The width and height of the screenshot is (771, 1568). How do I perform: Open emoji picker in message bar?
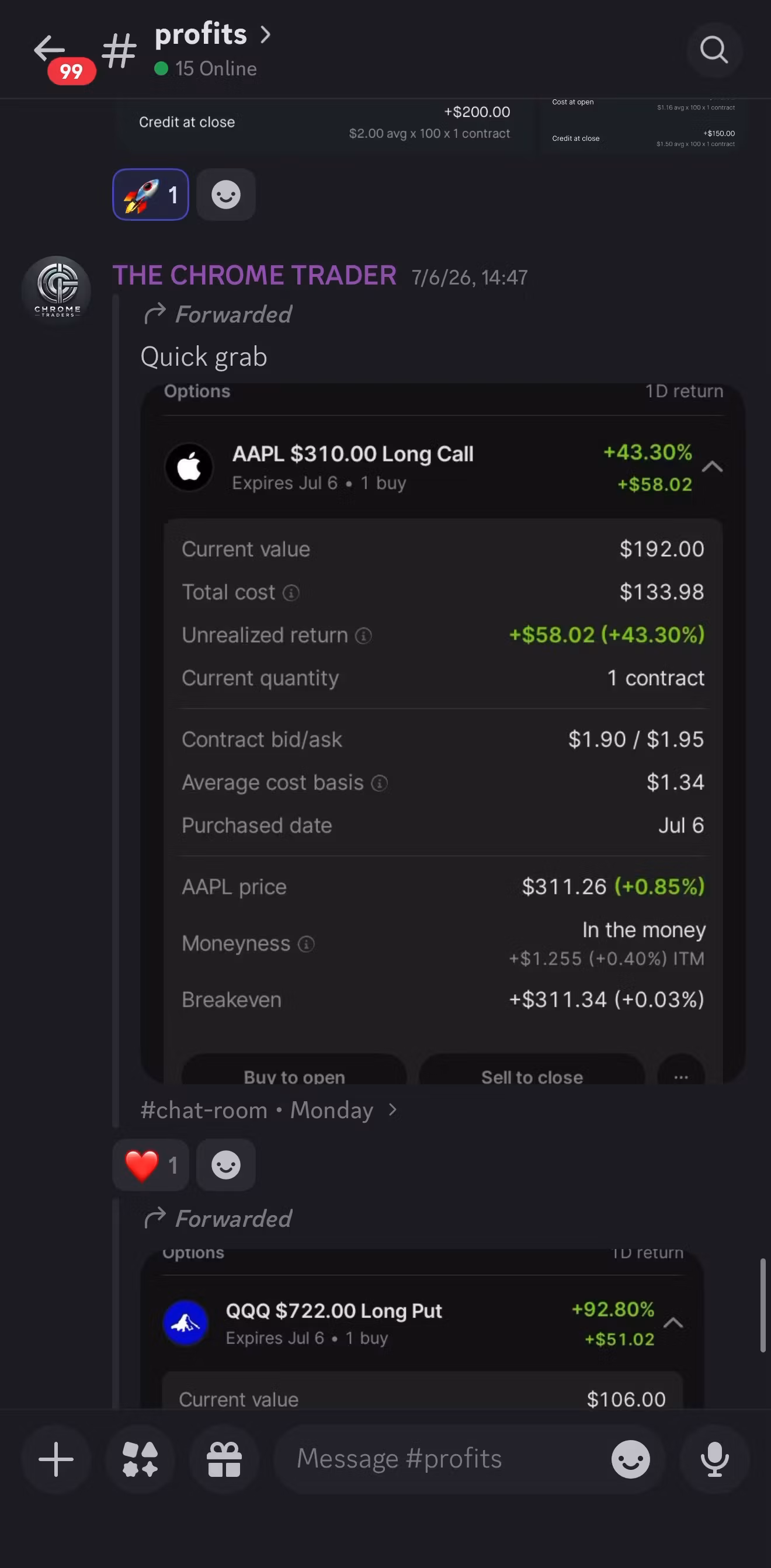(630, 1459)
